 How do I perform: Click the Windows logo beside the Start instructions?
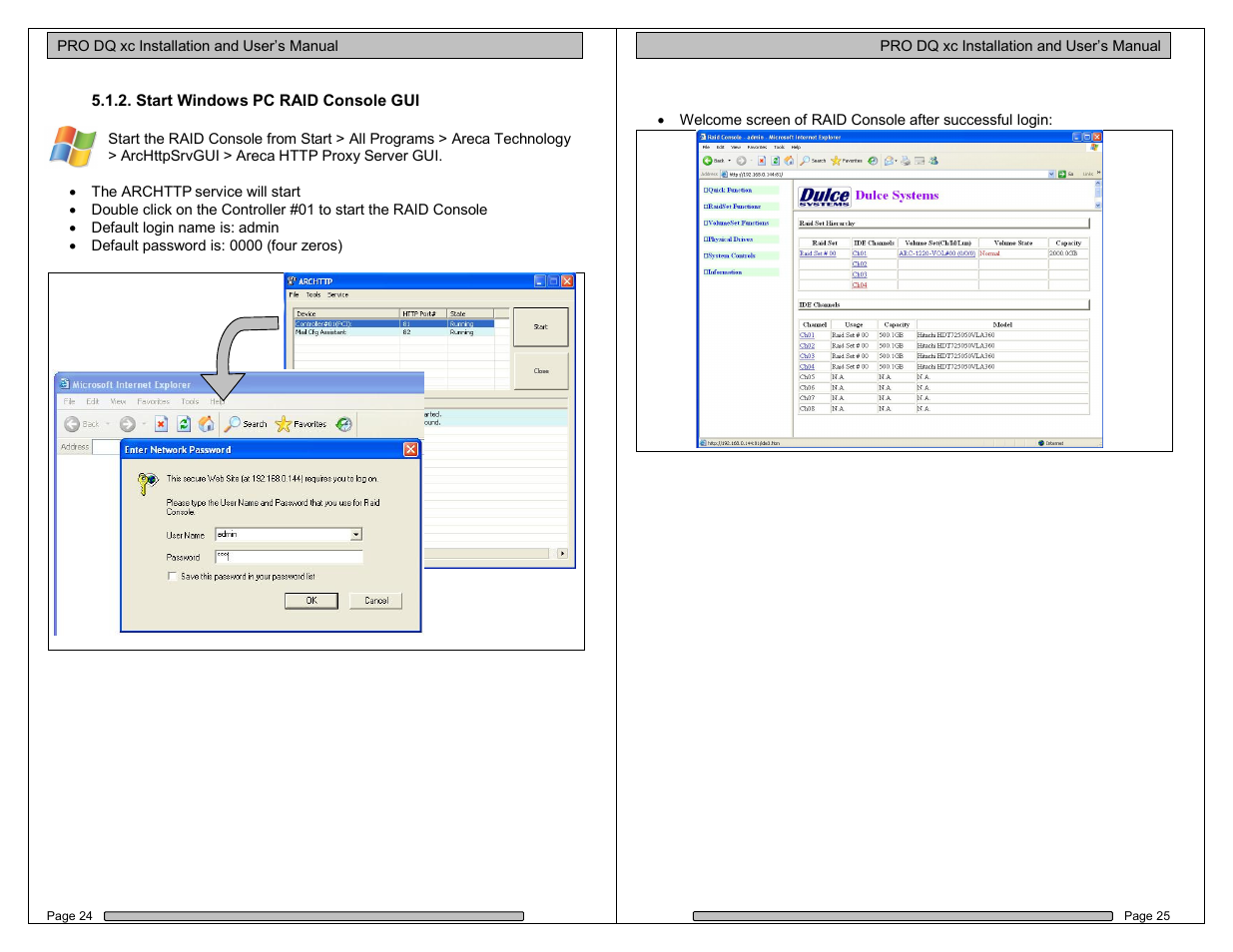tap(73, 147)
